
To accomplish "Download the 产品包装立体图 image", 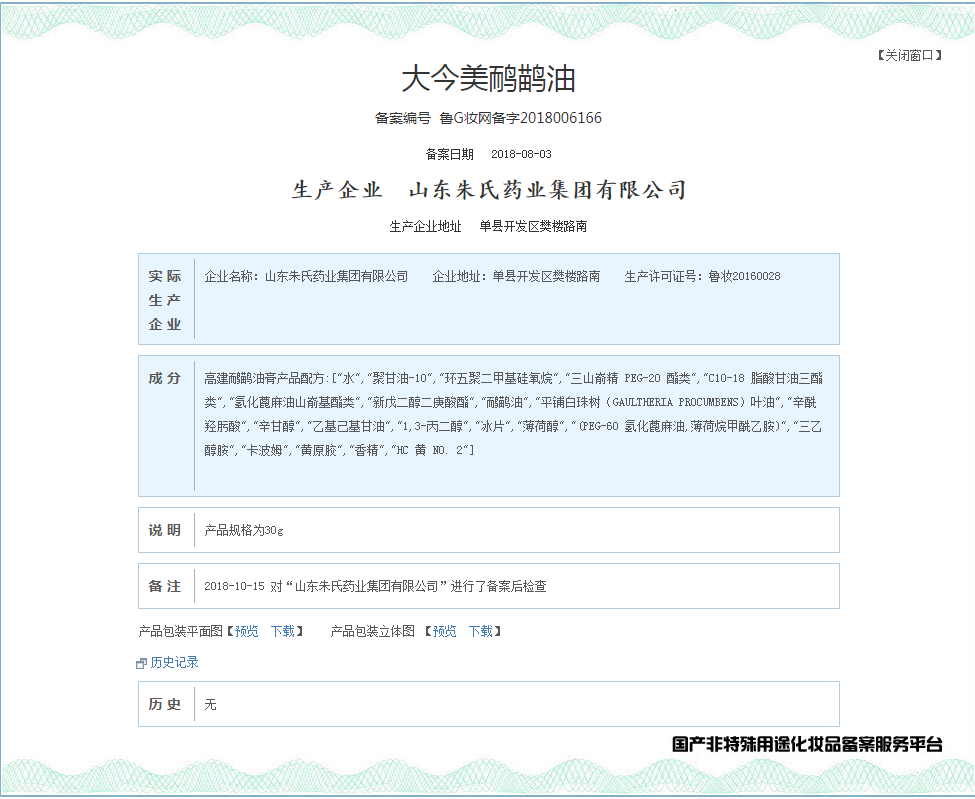I will (481, 632).
